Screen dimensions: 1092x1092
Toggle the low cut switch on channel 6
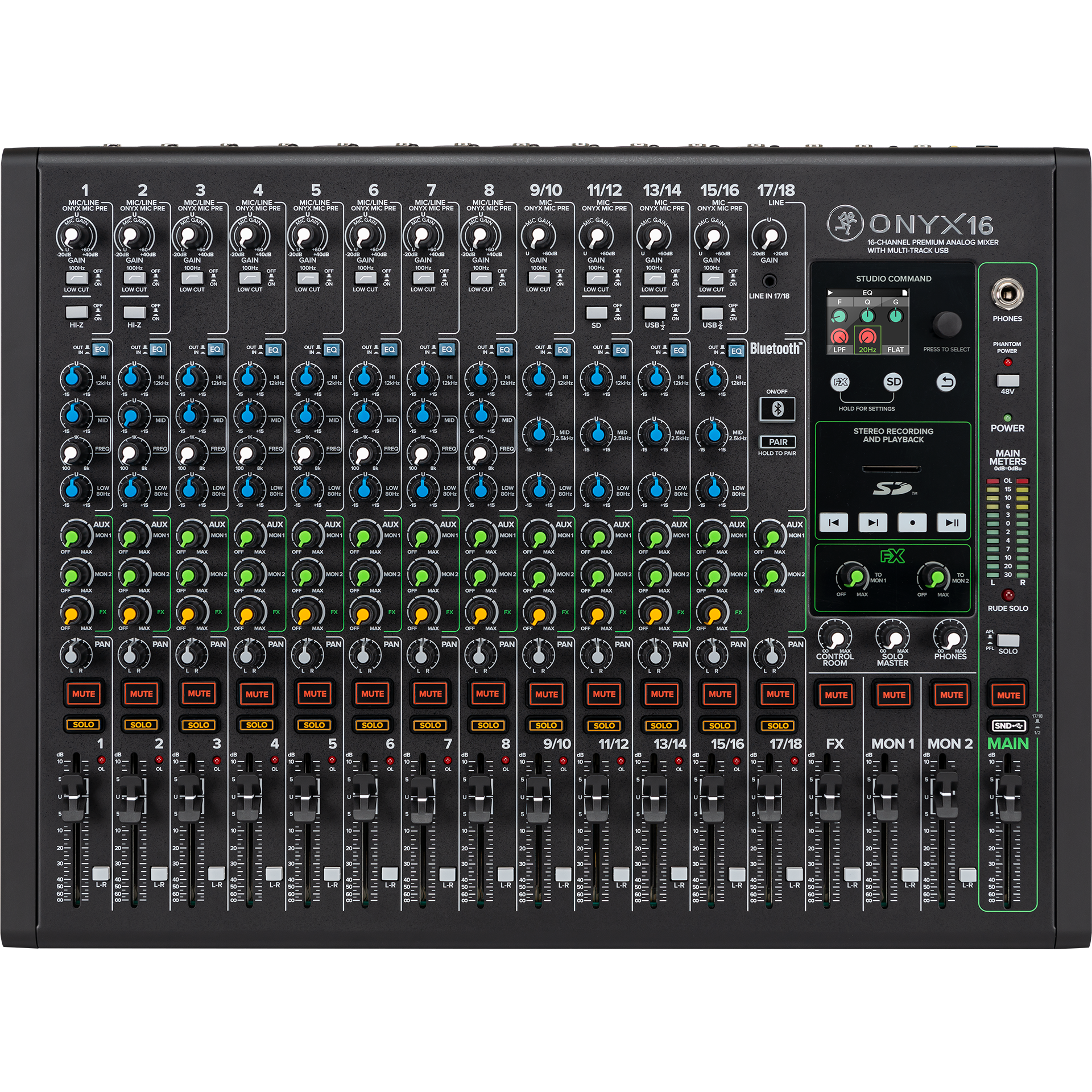(365, 278)
